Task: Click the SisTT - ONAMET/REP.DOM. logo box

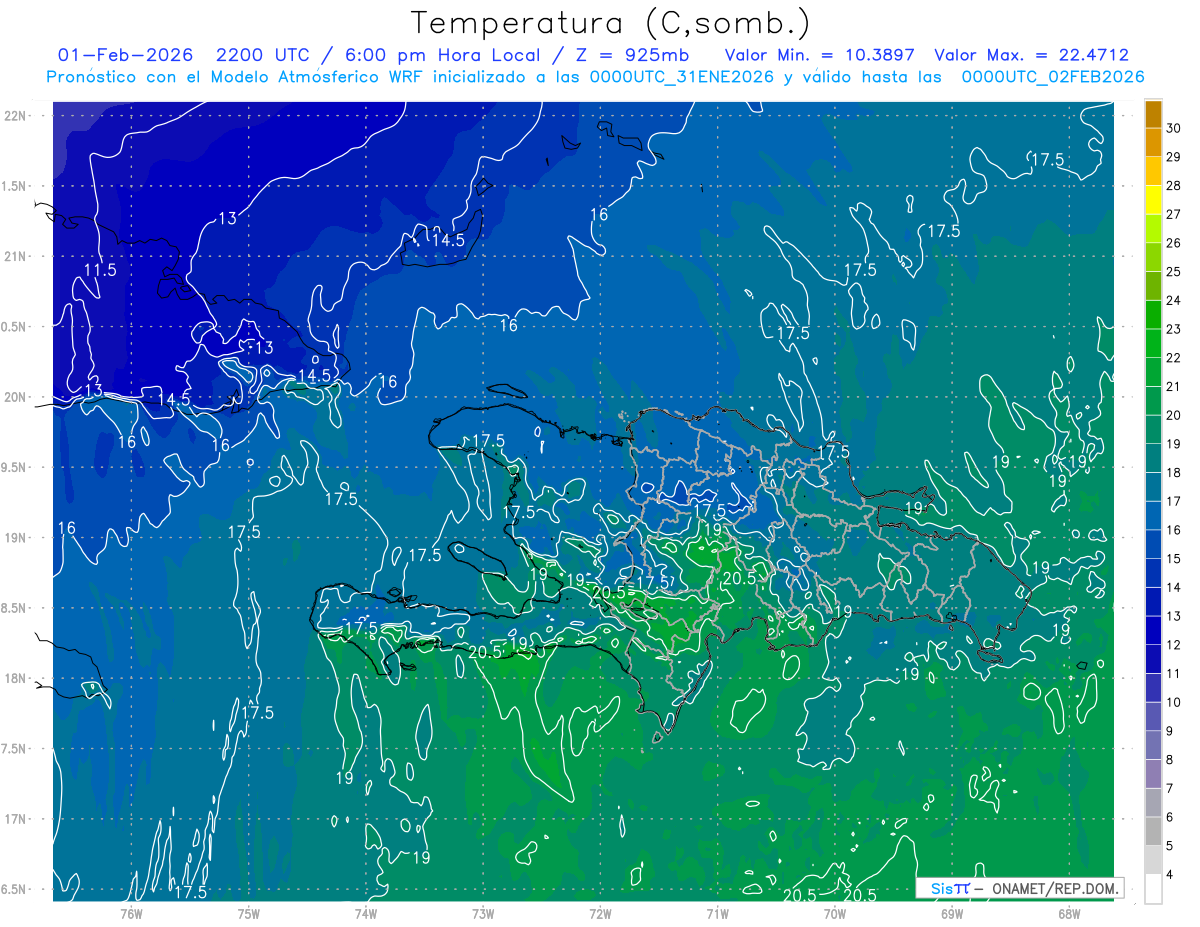Action: tap(1019, 888)
